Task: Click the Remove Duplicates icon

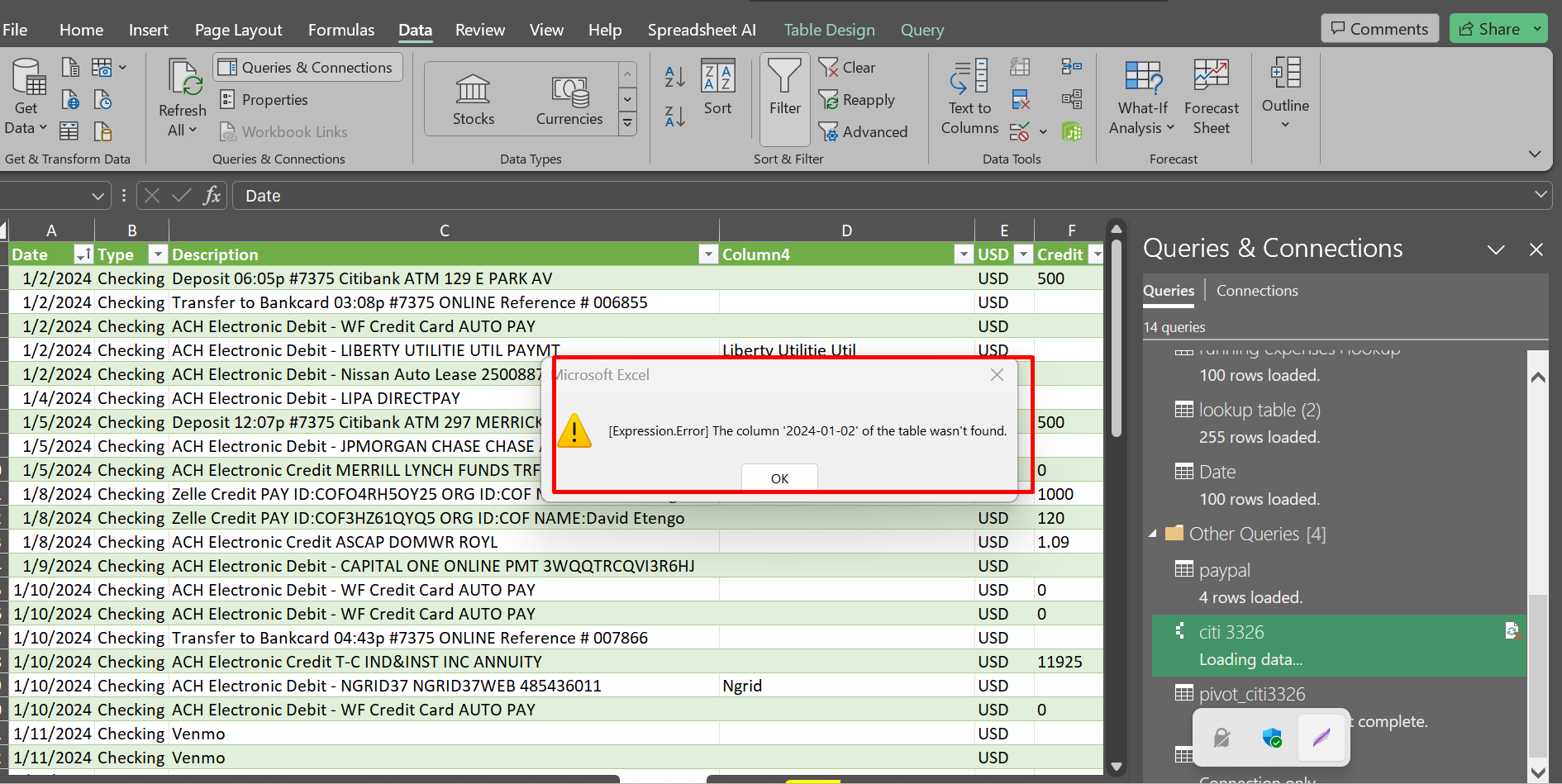Action: (x=1021, y=99)
